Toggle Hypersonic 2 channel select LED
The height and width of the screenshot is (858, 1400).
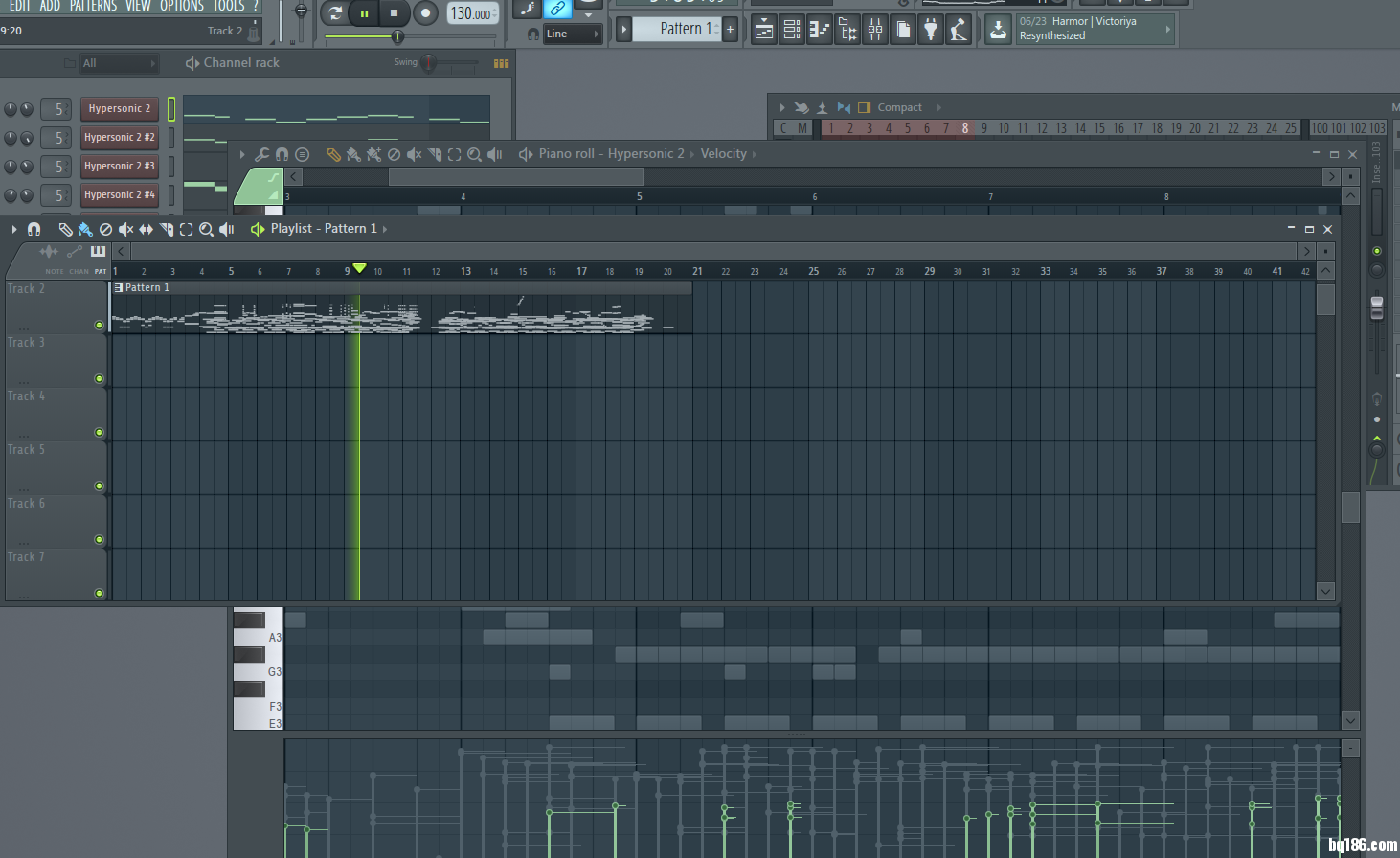click(x=171, y=109)
